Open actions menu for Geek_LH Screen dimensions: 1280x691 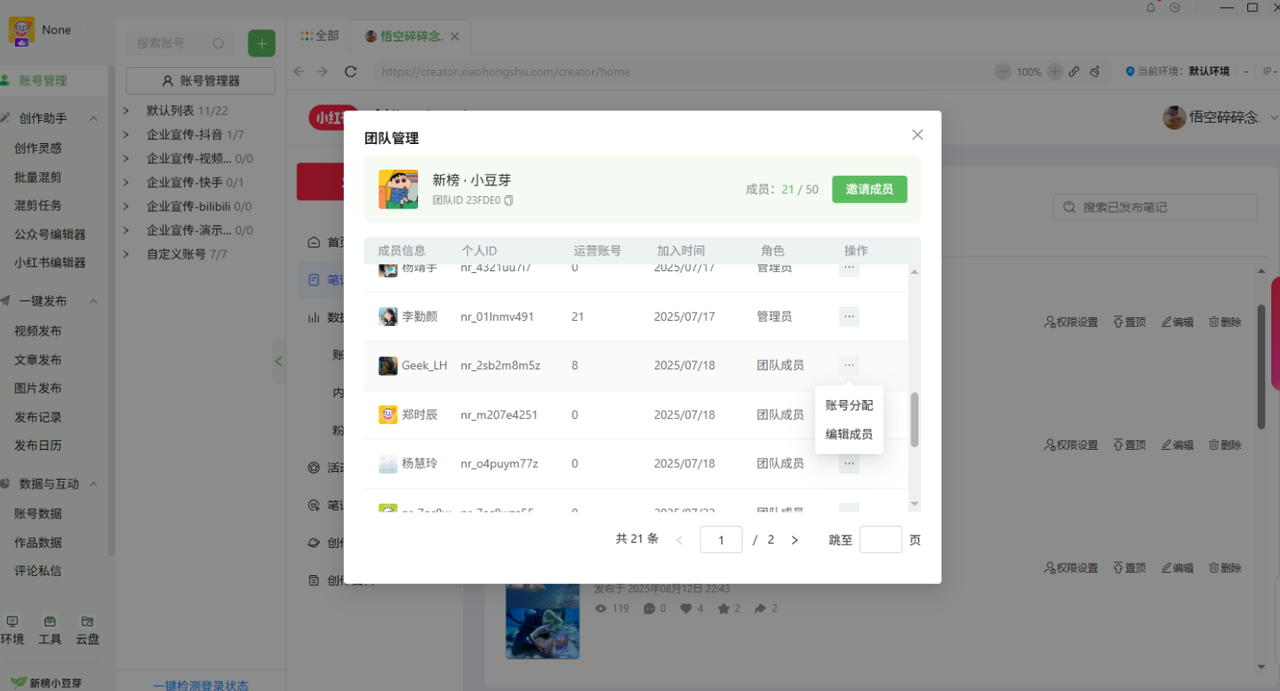pos(849,365)
